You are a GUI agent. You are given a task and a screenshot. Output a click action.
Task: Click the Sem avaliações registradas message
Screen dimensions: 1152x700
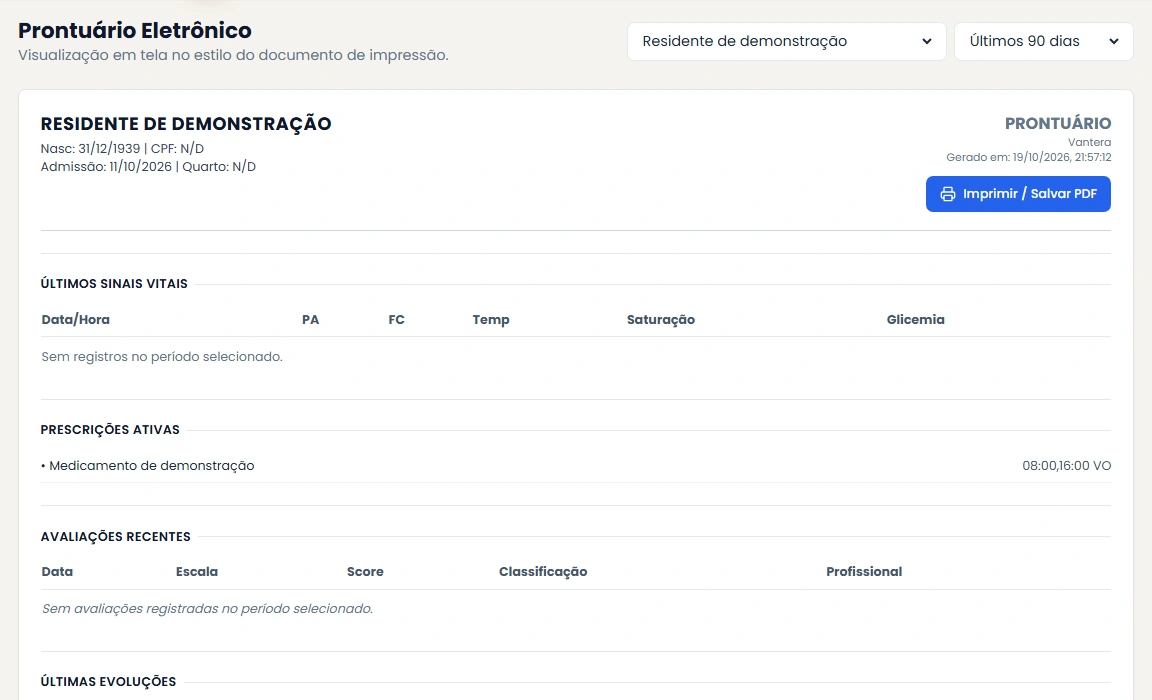[207, 608]
